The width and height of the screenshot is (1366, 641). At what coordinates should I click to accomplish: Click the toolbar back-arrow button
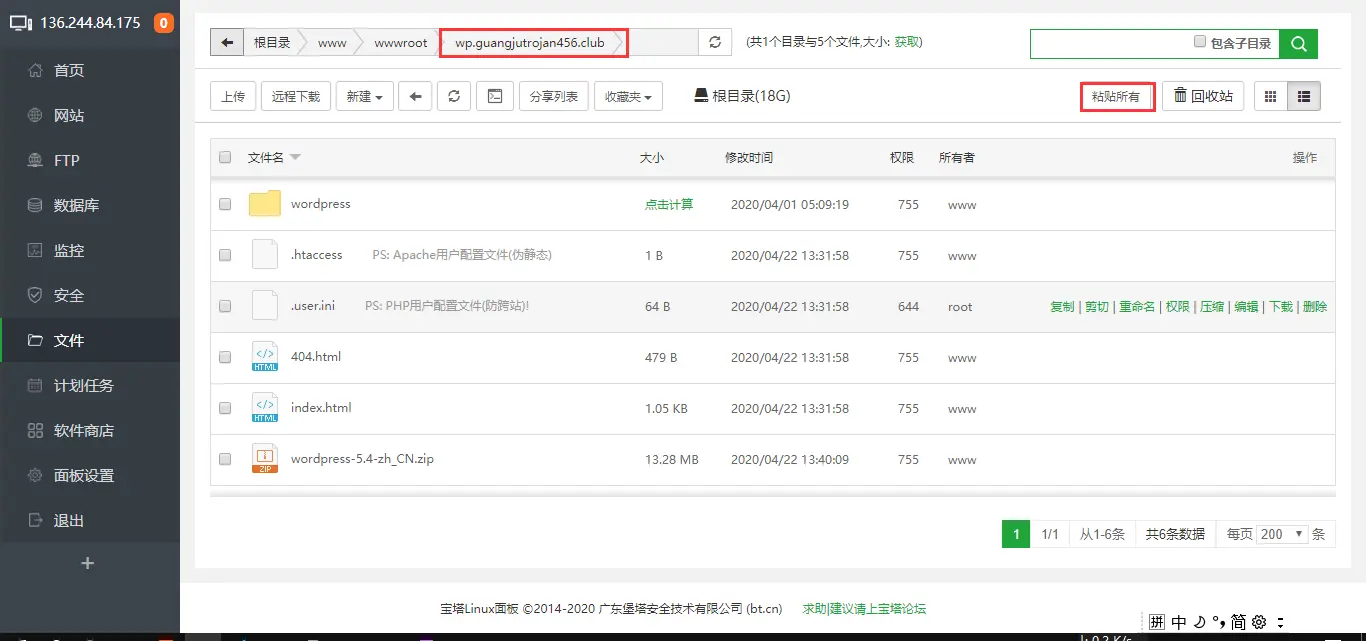415,96
